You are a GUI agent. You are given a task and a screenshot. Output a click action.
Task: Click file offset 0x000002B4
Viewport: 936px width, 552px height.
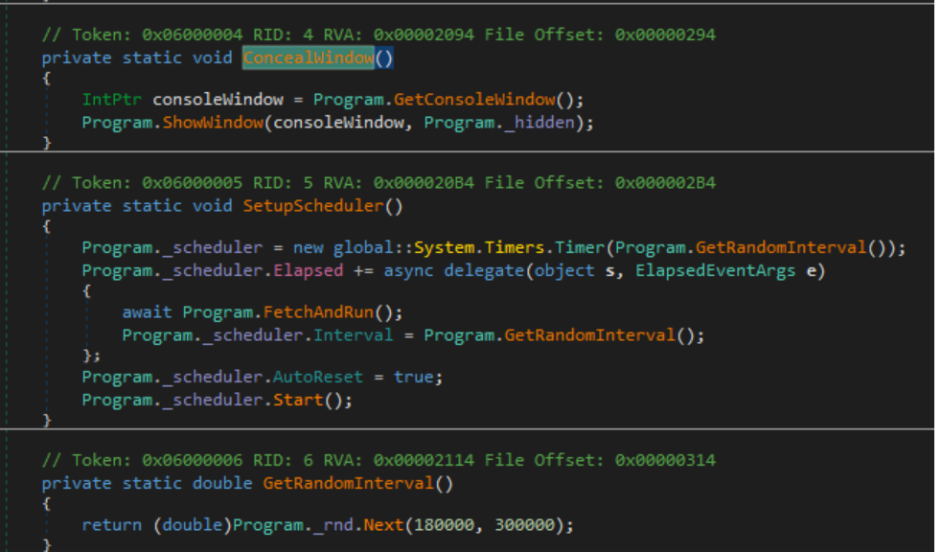(665, 183)
